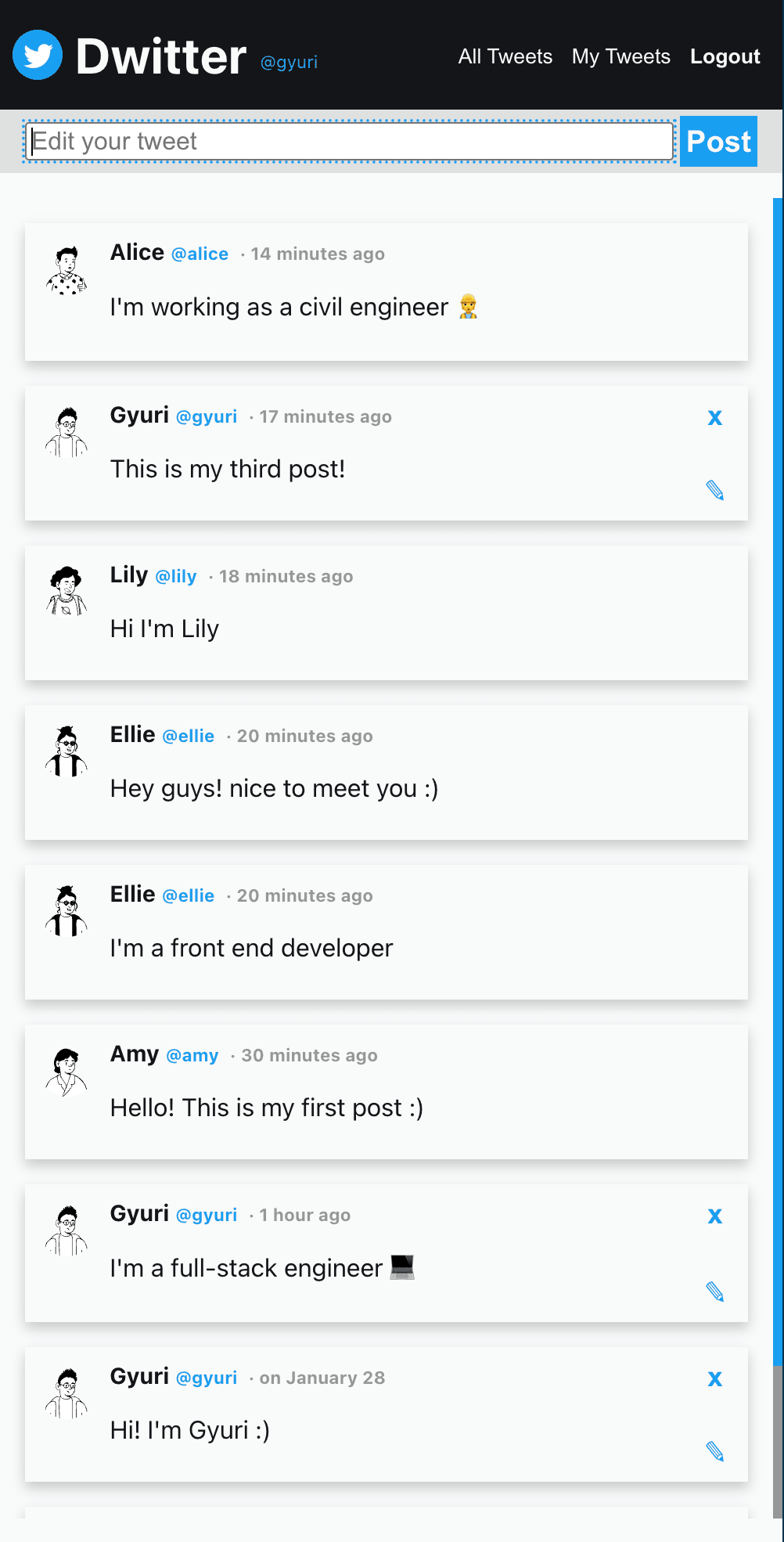
Task: Click the pencil to edit 'I'm a full-stack engineer'
Action: coord(714,1291)
